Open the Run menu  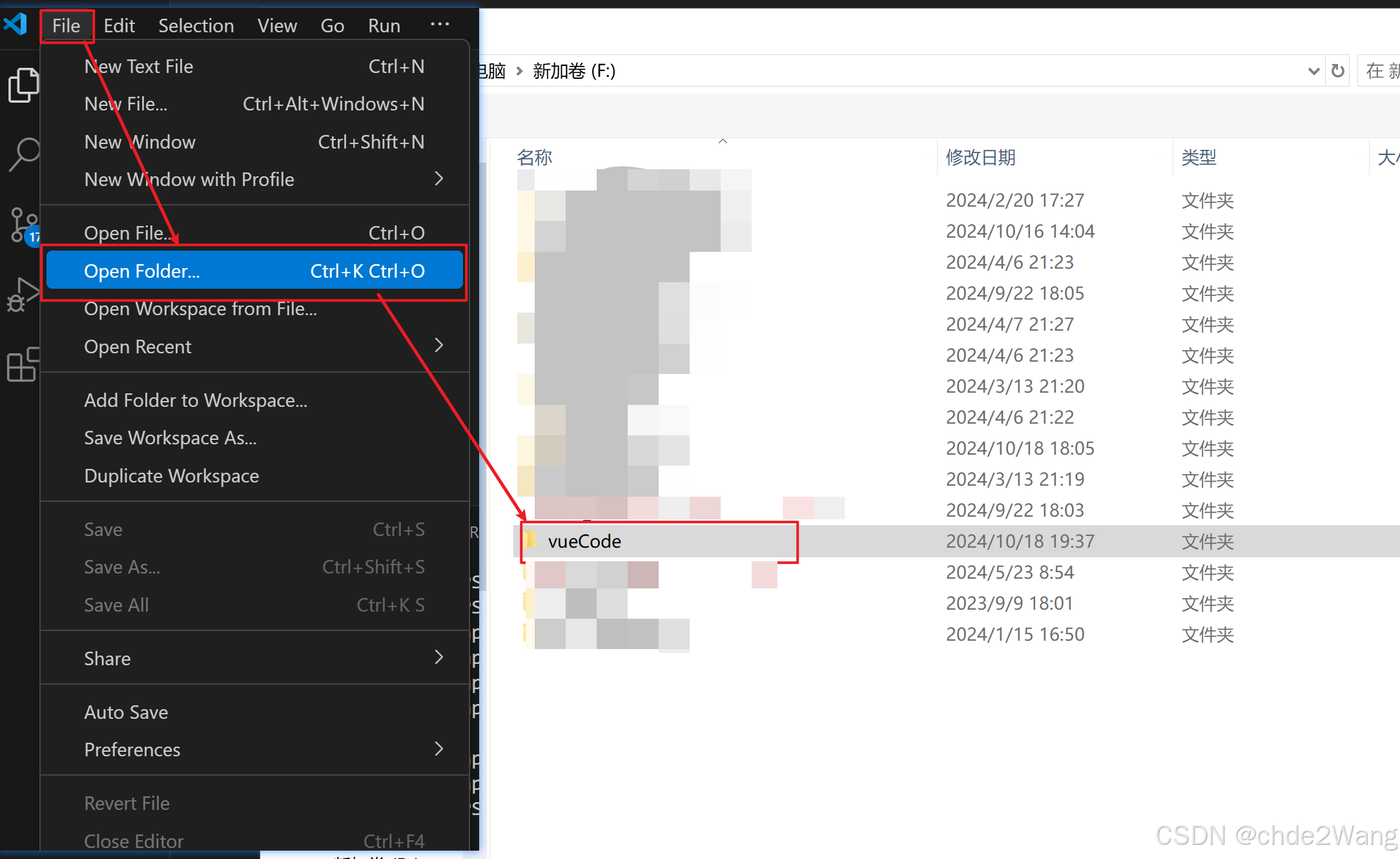tap(384, 26)
